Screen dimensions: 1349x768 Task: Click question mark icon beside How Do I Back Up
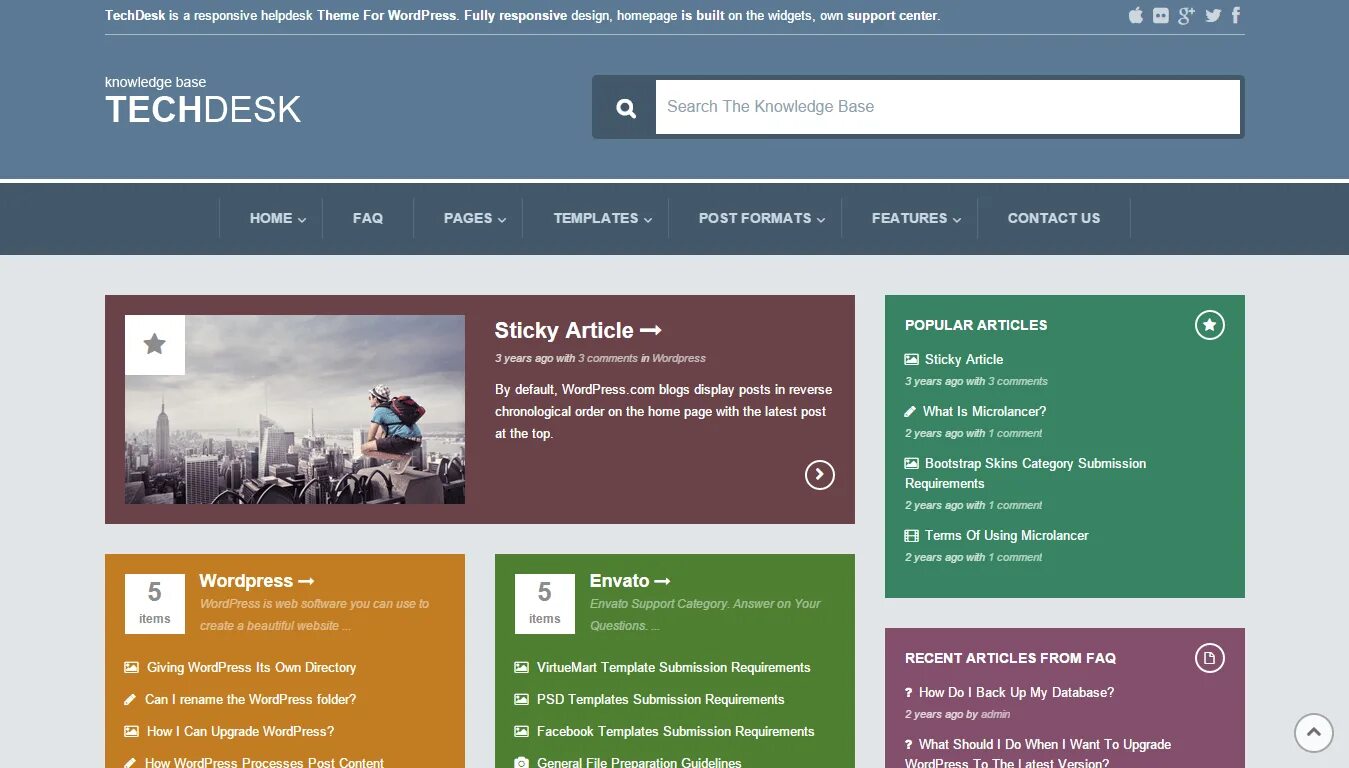click(x=909, y=692)
